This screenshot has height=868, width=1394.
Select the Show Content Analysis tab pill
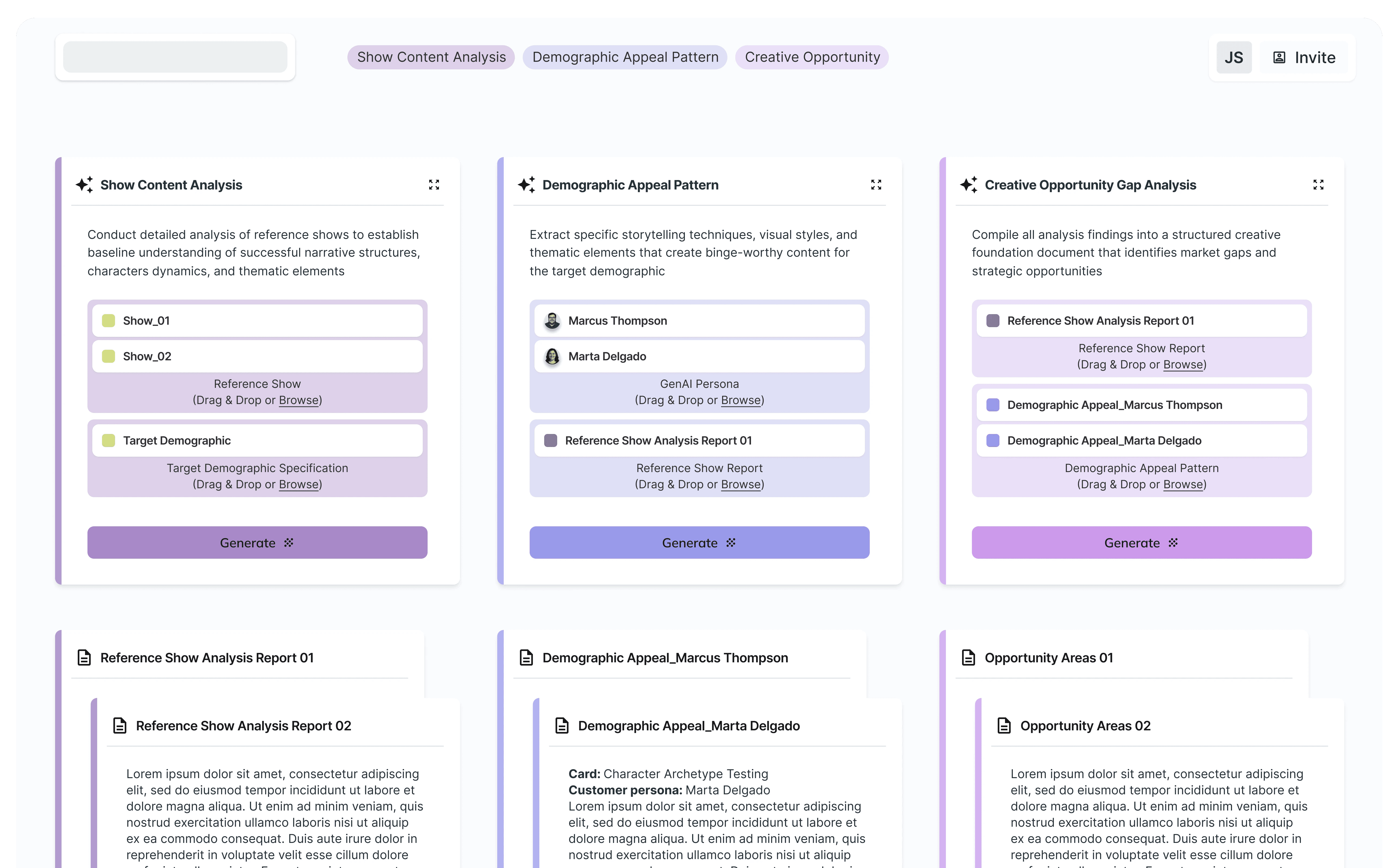tap(431, 57)
